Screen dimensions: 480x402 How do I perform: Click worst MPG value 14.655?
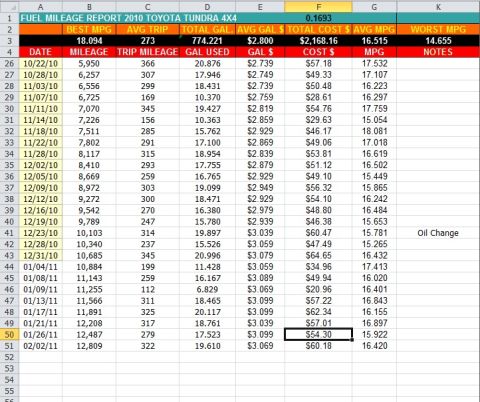tap(438, 41)
